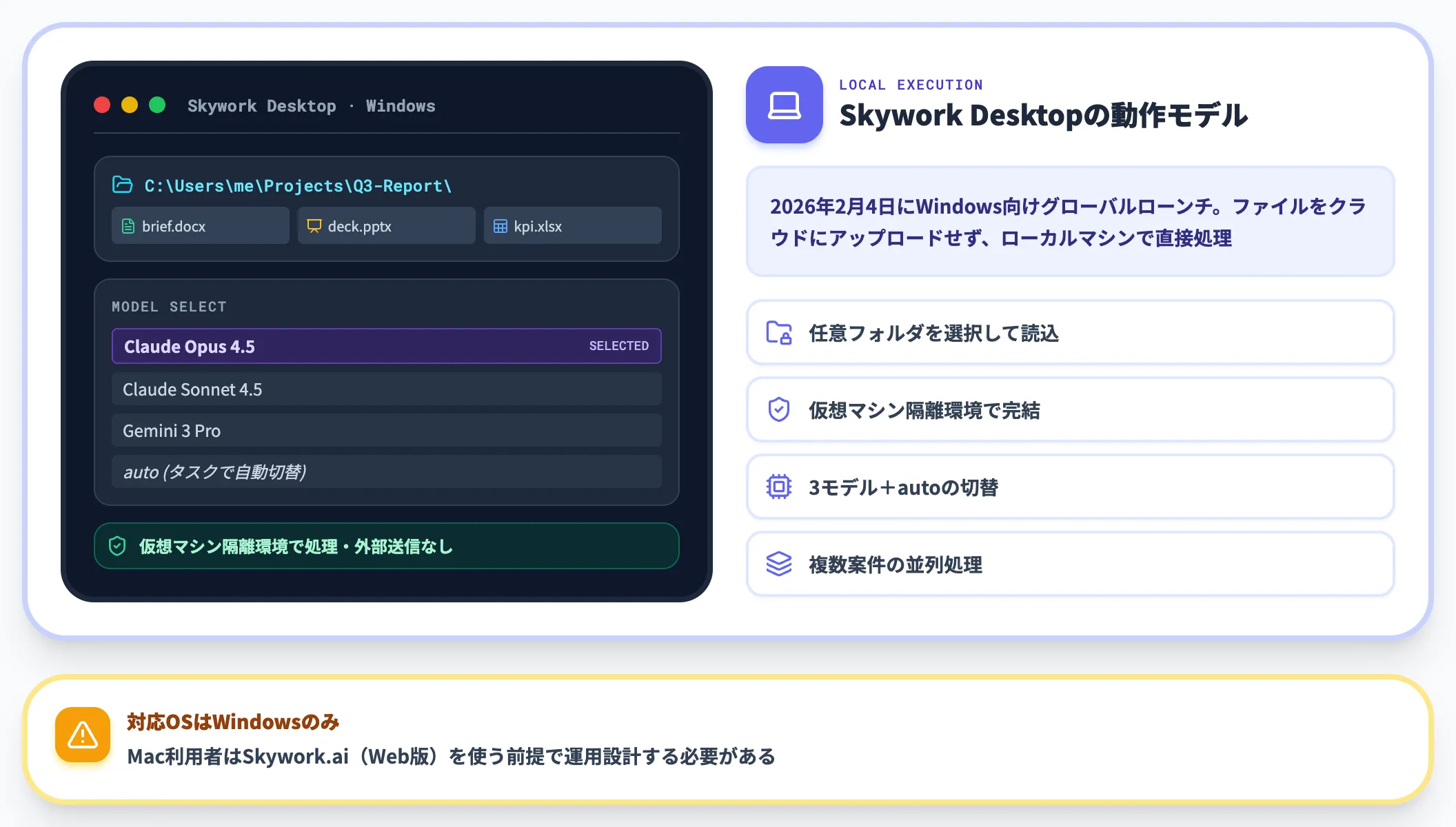The image size is (1456, 827).
Task: Click the 仮想マシン隔離環境で処理・外部送信なし status bar
Action: coord(387,546)
